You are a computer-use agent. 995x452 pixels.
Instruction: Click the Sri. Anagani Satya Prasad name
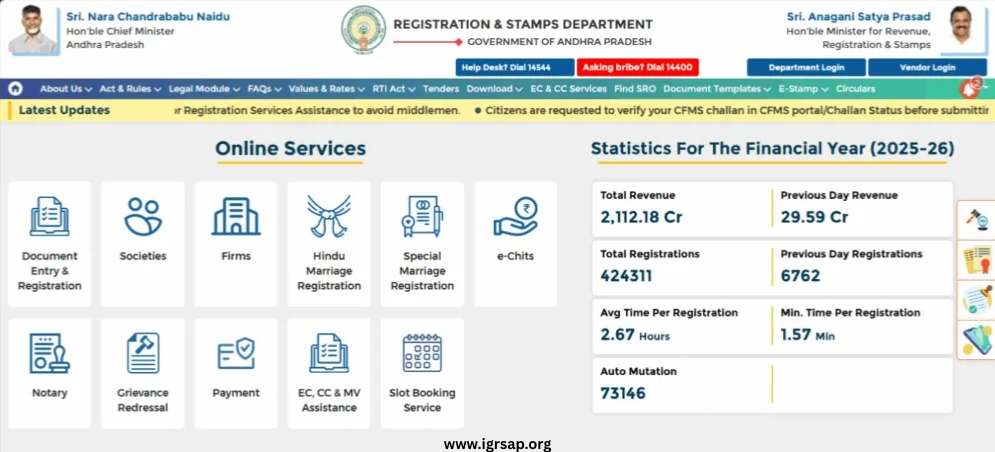click(859, 17)
